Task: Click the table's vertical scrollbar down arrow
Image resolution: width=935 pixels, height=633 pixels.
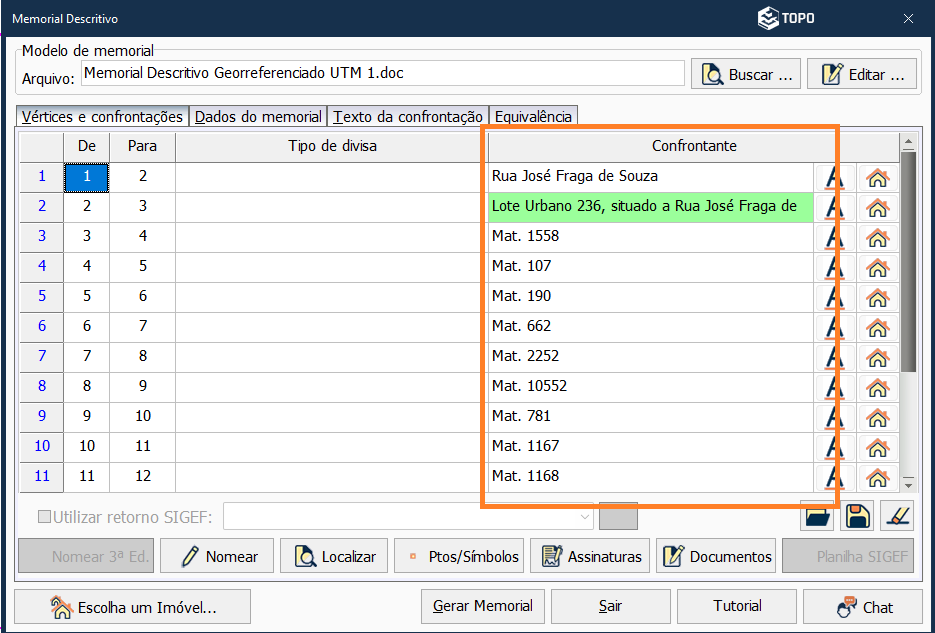Action: pos(908,482)
